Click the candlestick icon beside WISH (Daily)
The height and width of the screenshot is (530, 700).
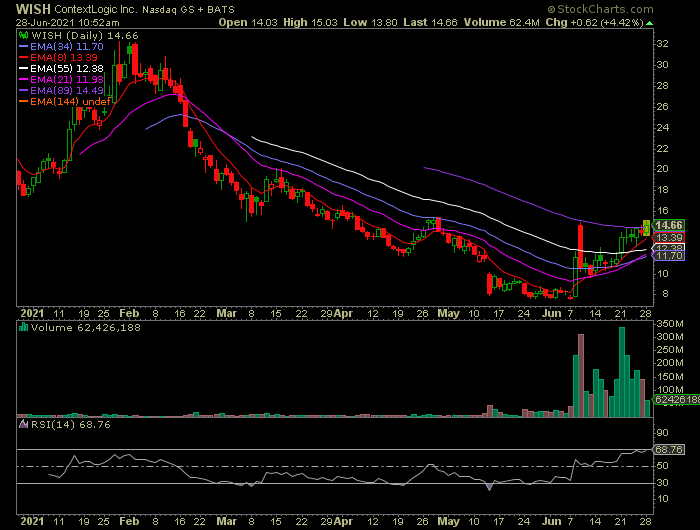[24, 35]
